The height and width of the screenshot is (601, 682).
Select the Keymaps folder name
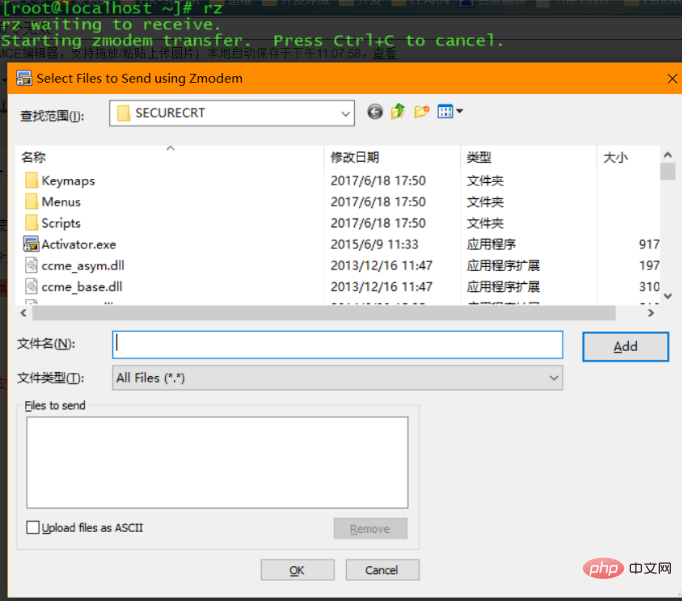tap(68, 181)
